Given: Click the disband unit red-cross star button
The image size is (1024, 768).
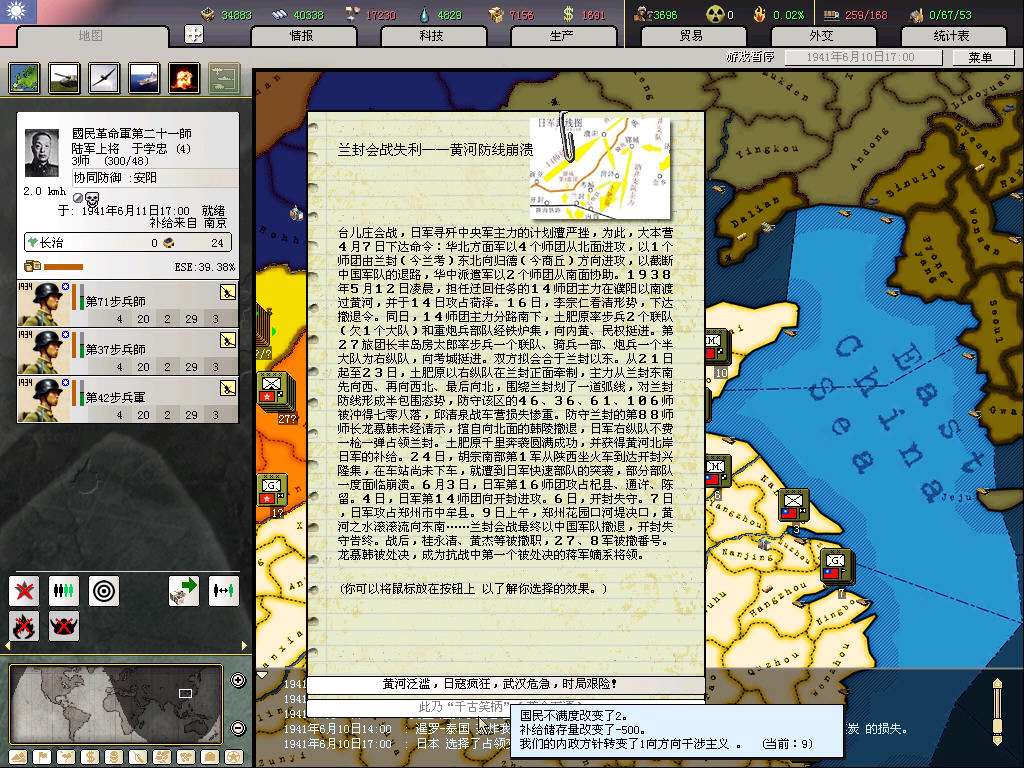Looking at the screenshot, I should (24, 591).
